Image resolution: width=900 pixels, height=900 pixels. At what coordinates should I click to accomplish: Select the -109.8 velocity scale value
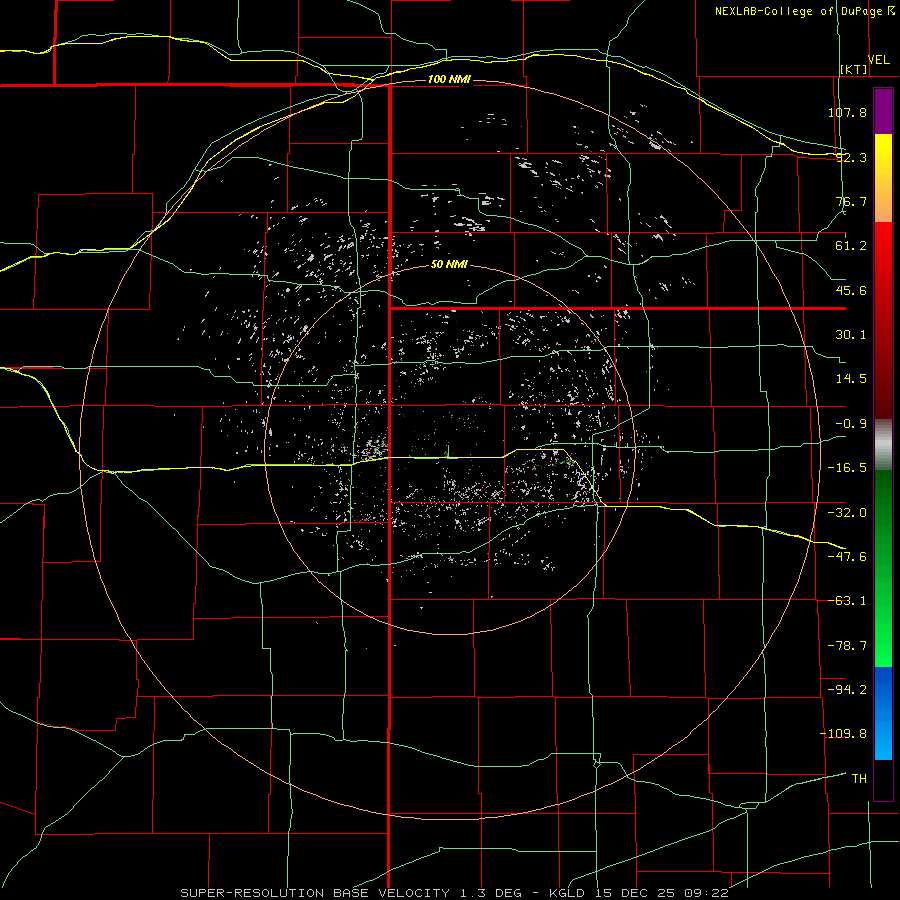click(843, 734)
